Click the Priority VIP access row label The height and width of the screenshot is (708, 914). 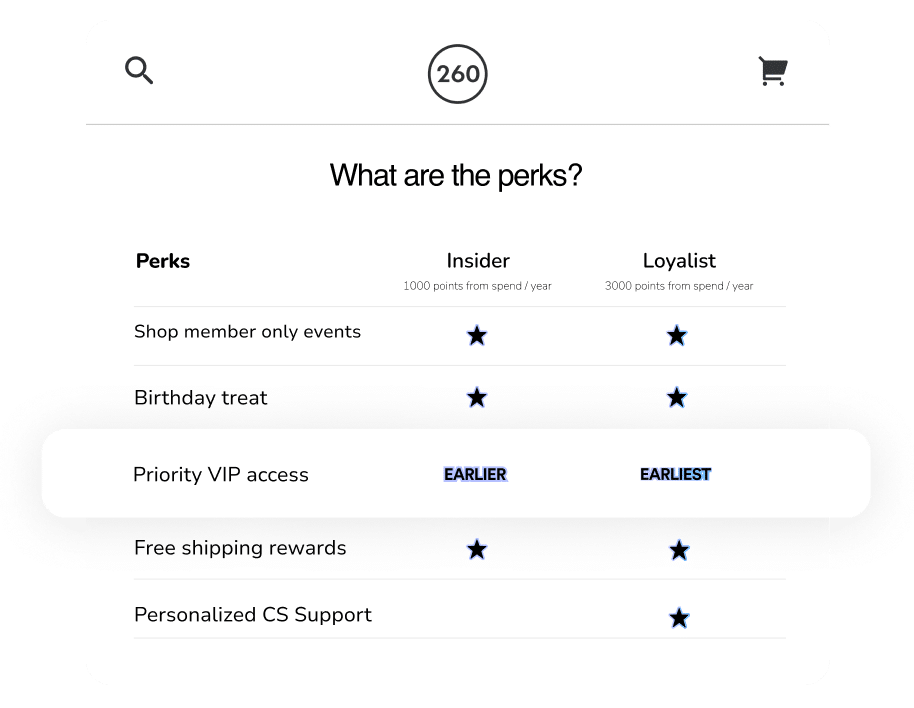coord(221,475)
